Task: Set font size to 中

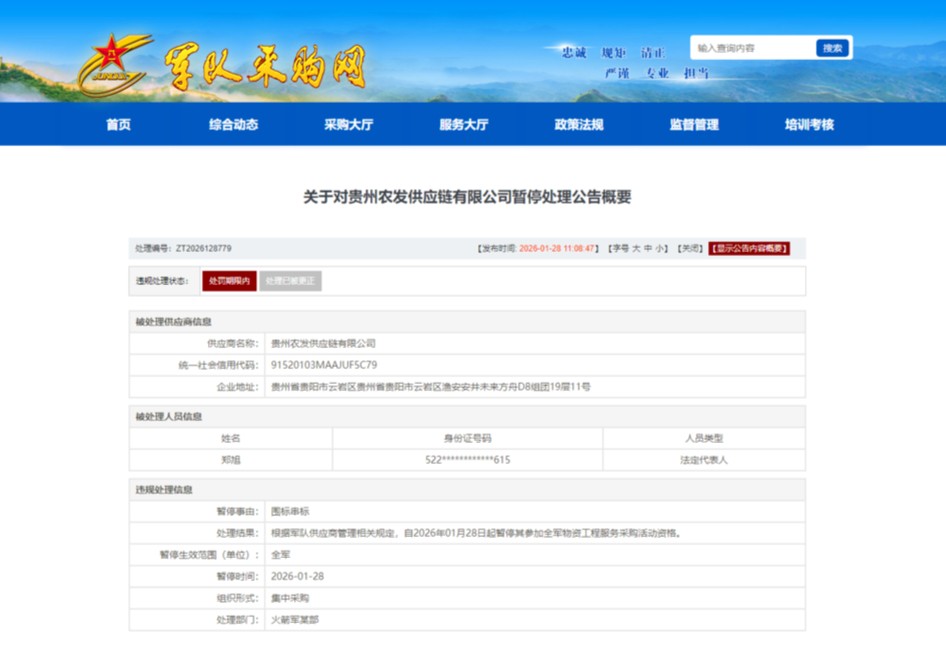Action: click(648, 248)
